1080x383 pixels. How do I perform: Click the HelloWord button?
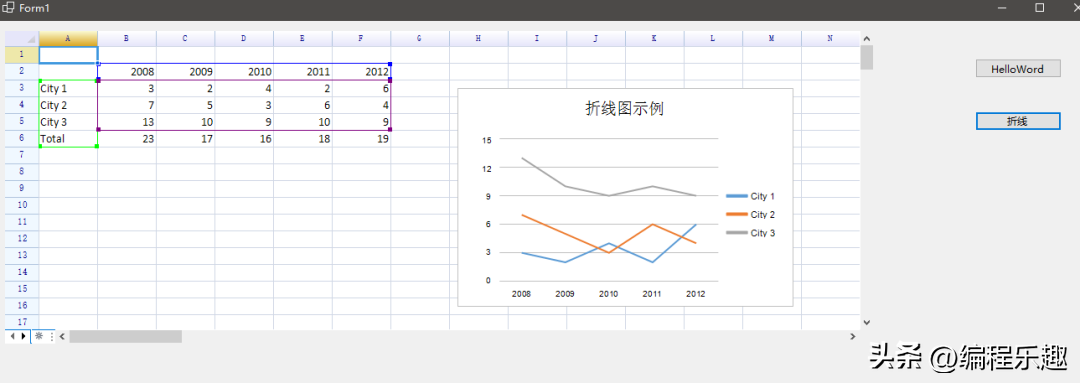[1017, 69]
